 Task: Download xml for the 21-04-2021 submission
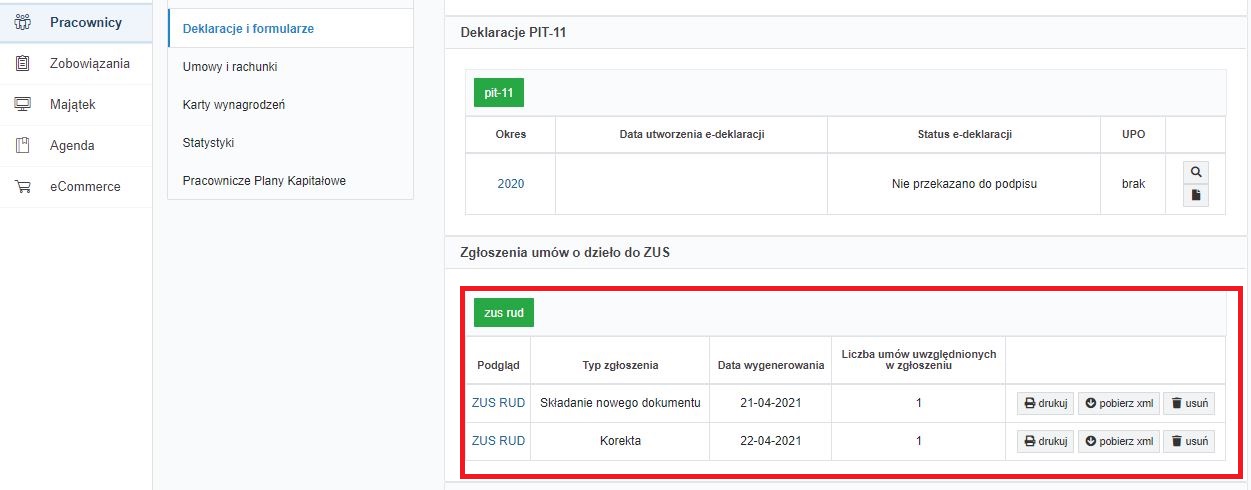(x=1118, y=403)
